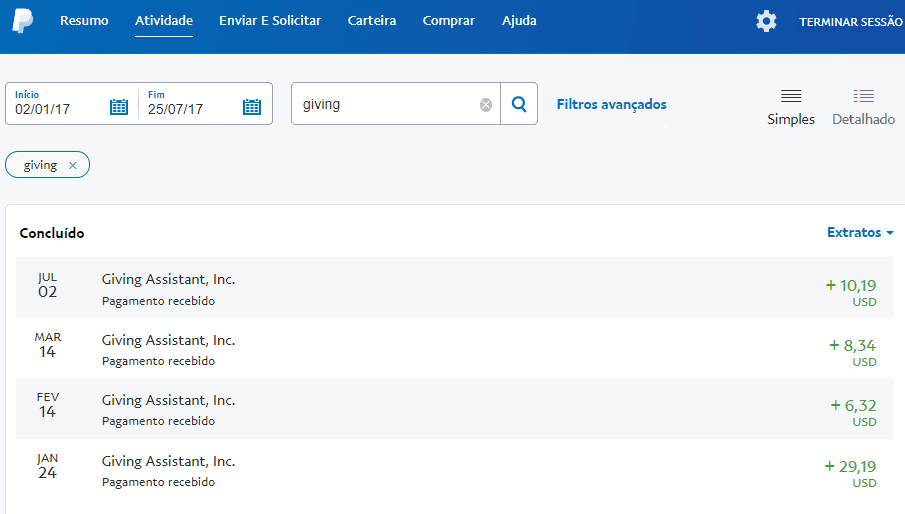
Task: Open the MAR 14 Giving Assistant transaction
Action: [x=455, y=348]
